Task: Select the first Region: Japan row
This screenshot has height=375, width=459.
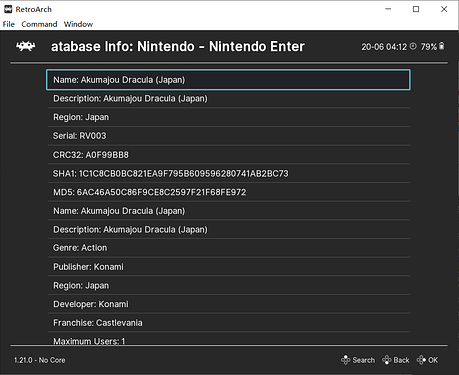Action: click(x=228, y=117)
